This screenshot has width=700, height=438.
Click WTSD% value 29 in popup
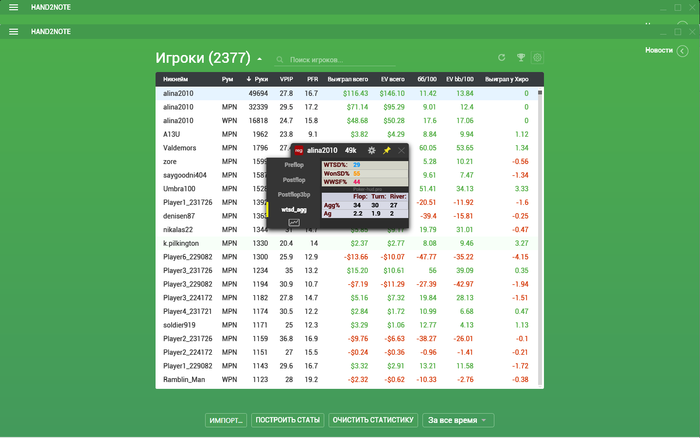356,165
